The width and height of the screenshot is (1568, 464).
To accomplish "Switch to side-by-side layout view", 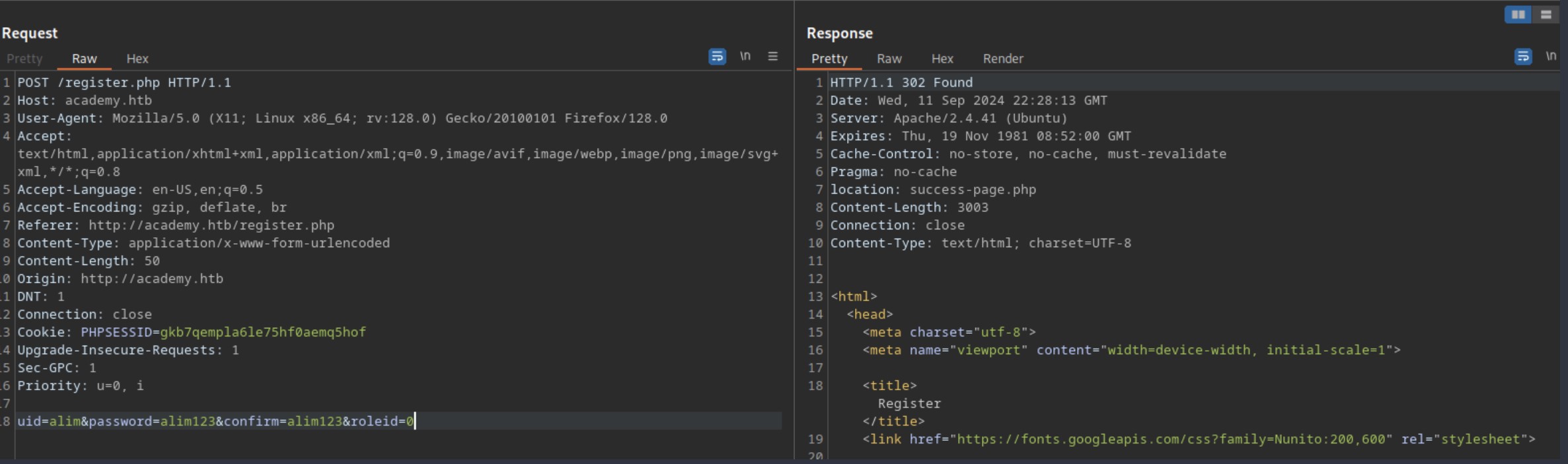I will tap(1518, 15).
